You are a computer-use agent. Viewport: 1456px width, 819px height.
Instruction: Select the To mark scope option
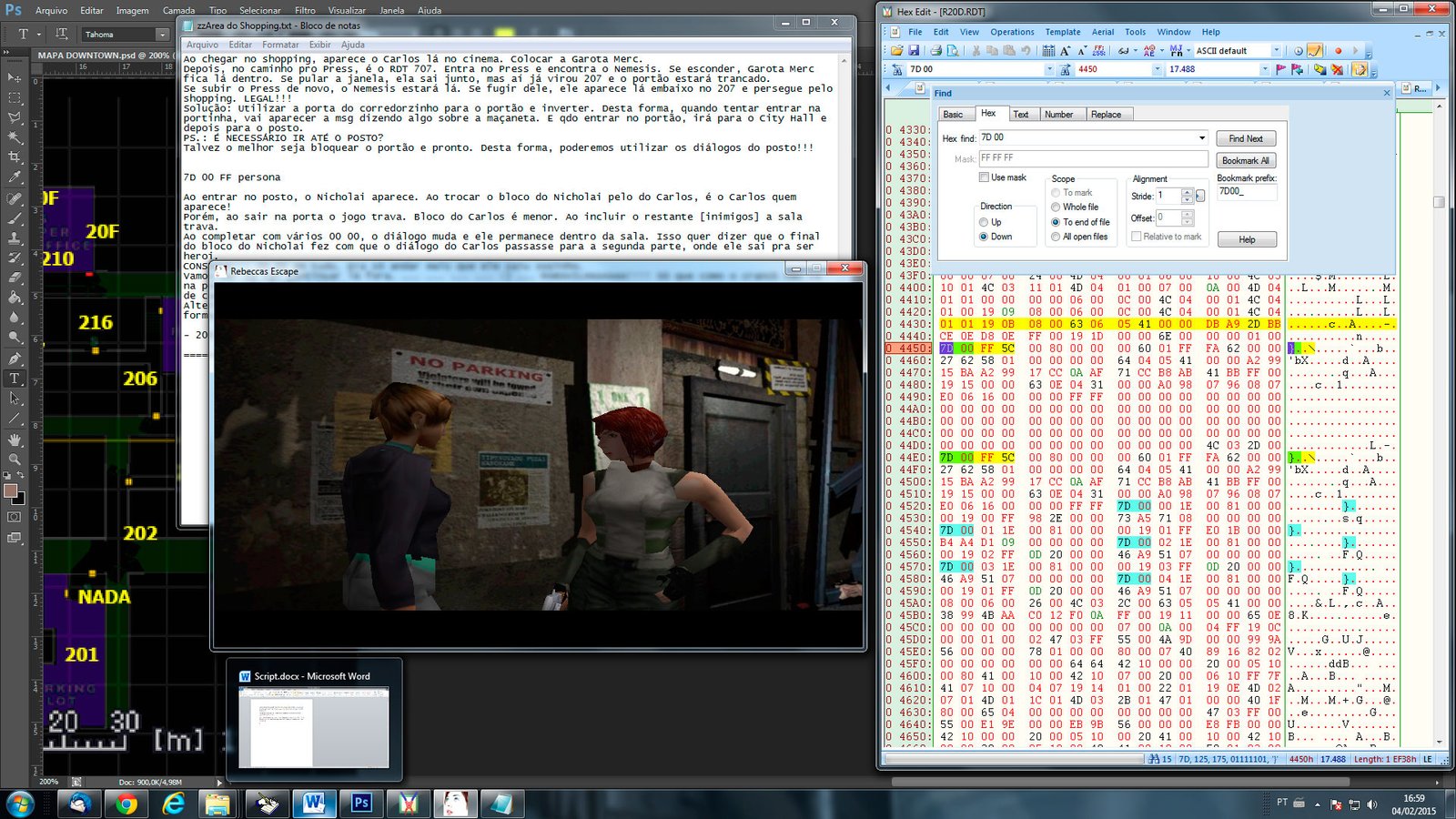tap(1056, 193)
